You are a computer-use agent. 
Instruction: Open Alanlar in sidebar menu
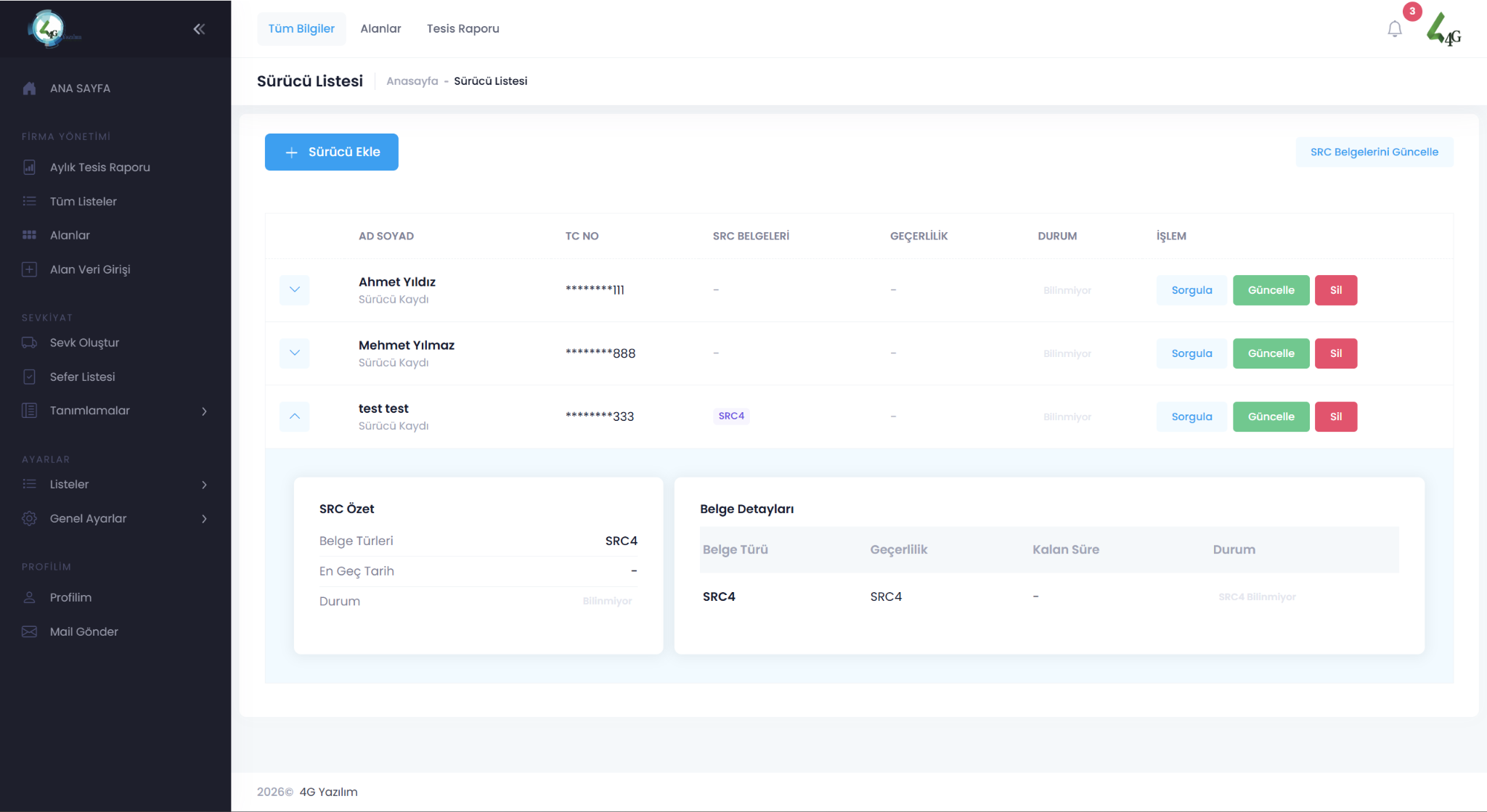click(70, 235)
